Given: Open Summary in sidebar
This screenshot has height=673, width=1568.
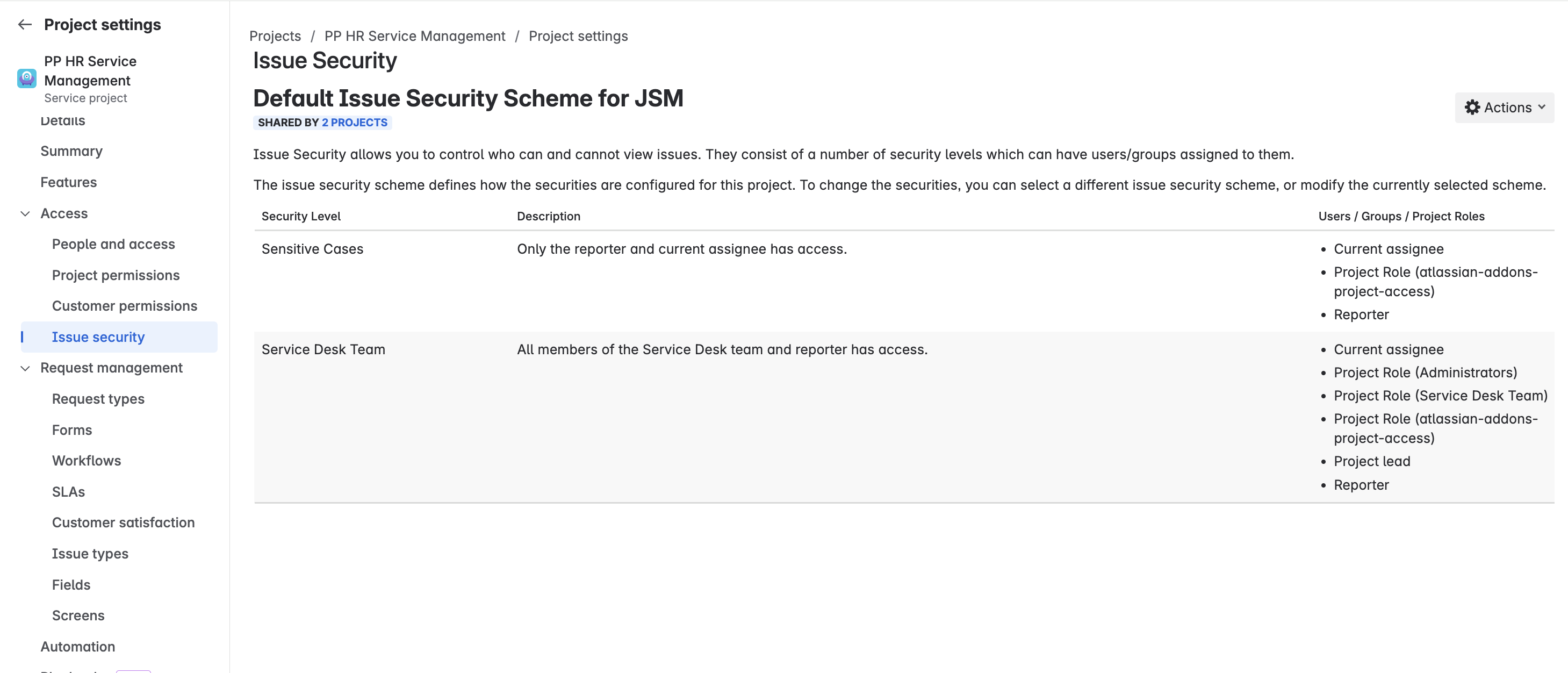Looking at the screenshot, I should (x=71, y=151).
